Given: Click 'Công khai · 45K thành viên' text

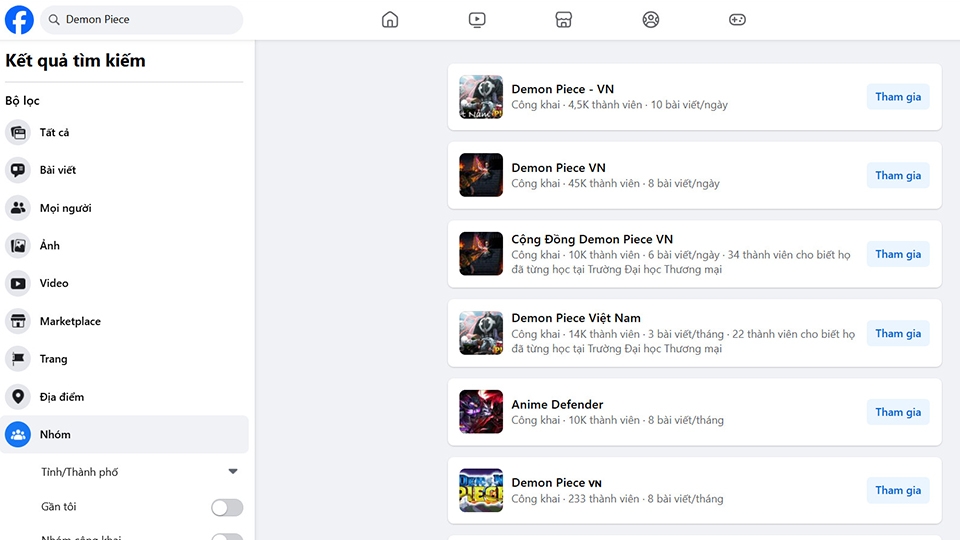Looking at the screenshot, I should coord(576,183).
